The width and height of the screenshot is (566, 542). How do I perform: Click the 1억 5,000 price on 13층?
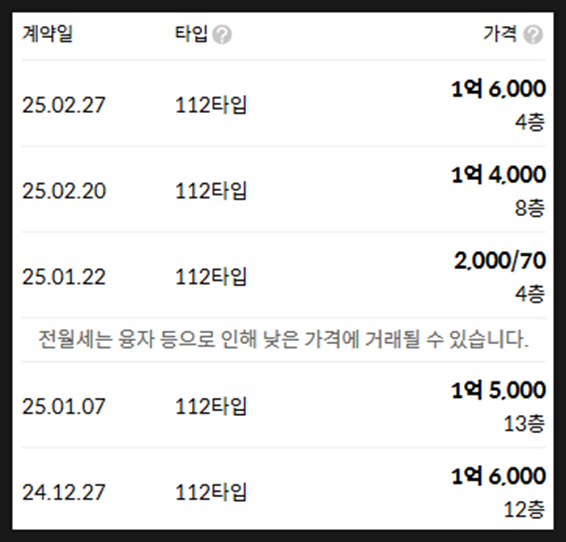click(x=498, y=390)
